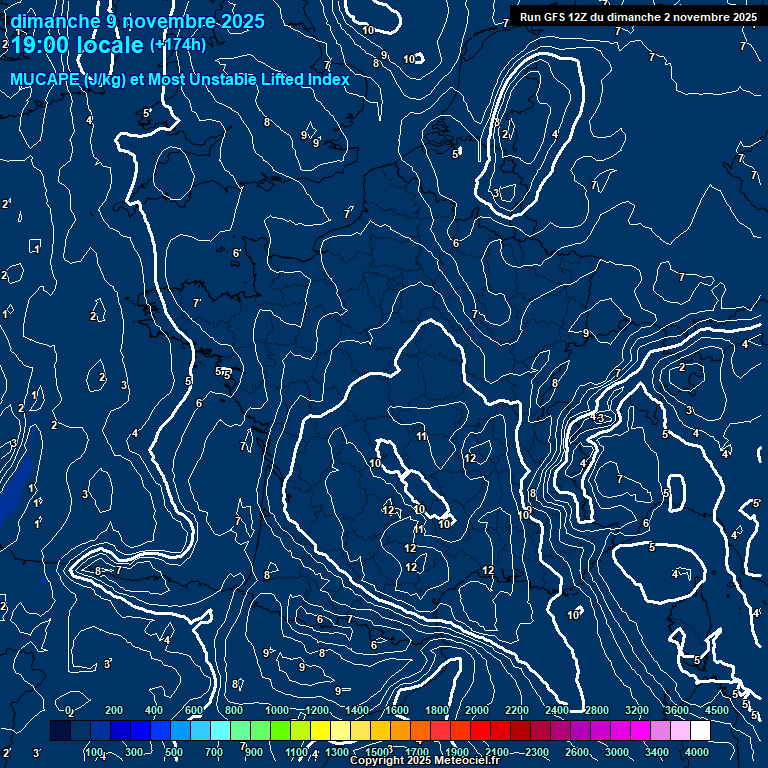
Task: Click the lifted index value 11 on map
Action: click(x=422, y=437)
